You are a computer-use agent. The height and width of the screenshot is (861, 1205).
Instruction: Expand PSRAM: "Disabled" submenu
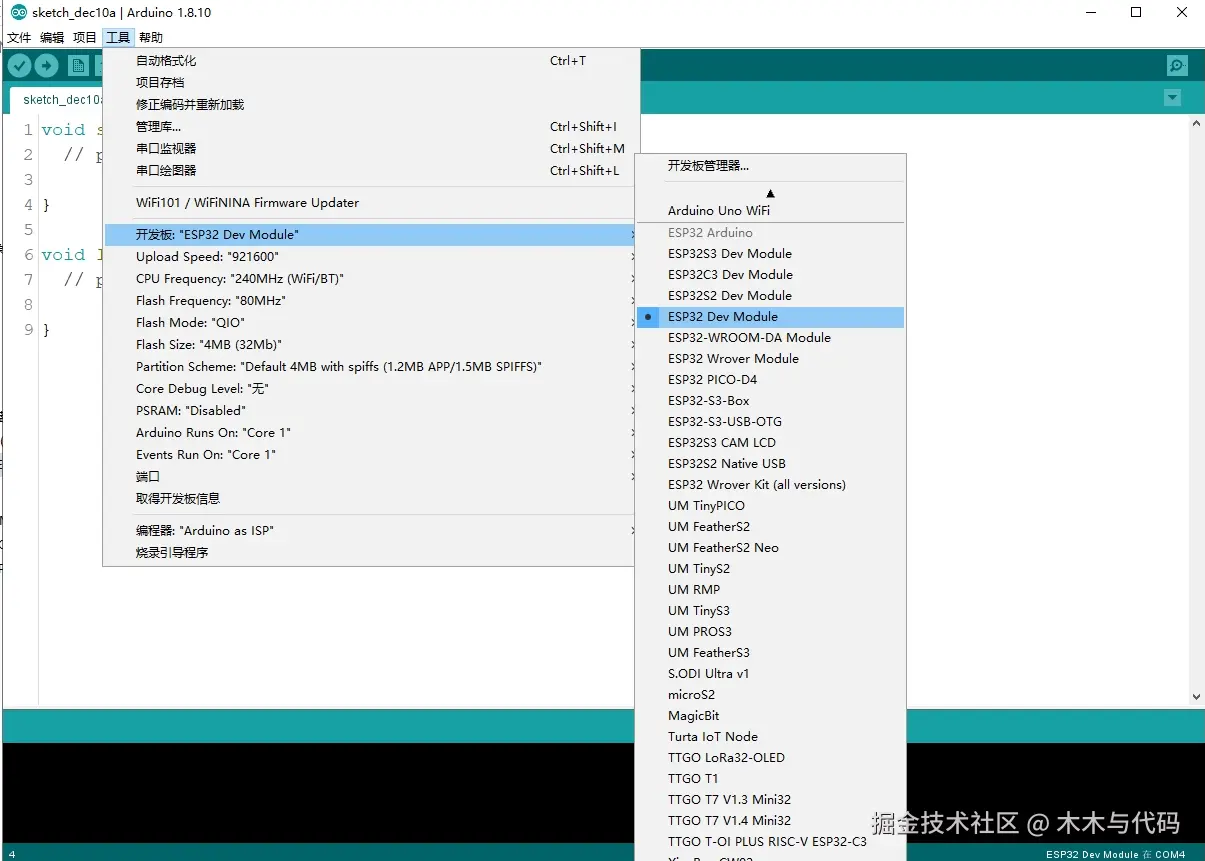(x=370, y=411)
